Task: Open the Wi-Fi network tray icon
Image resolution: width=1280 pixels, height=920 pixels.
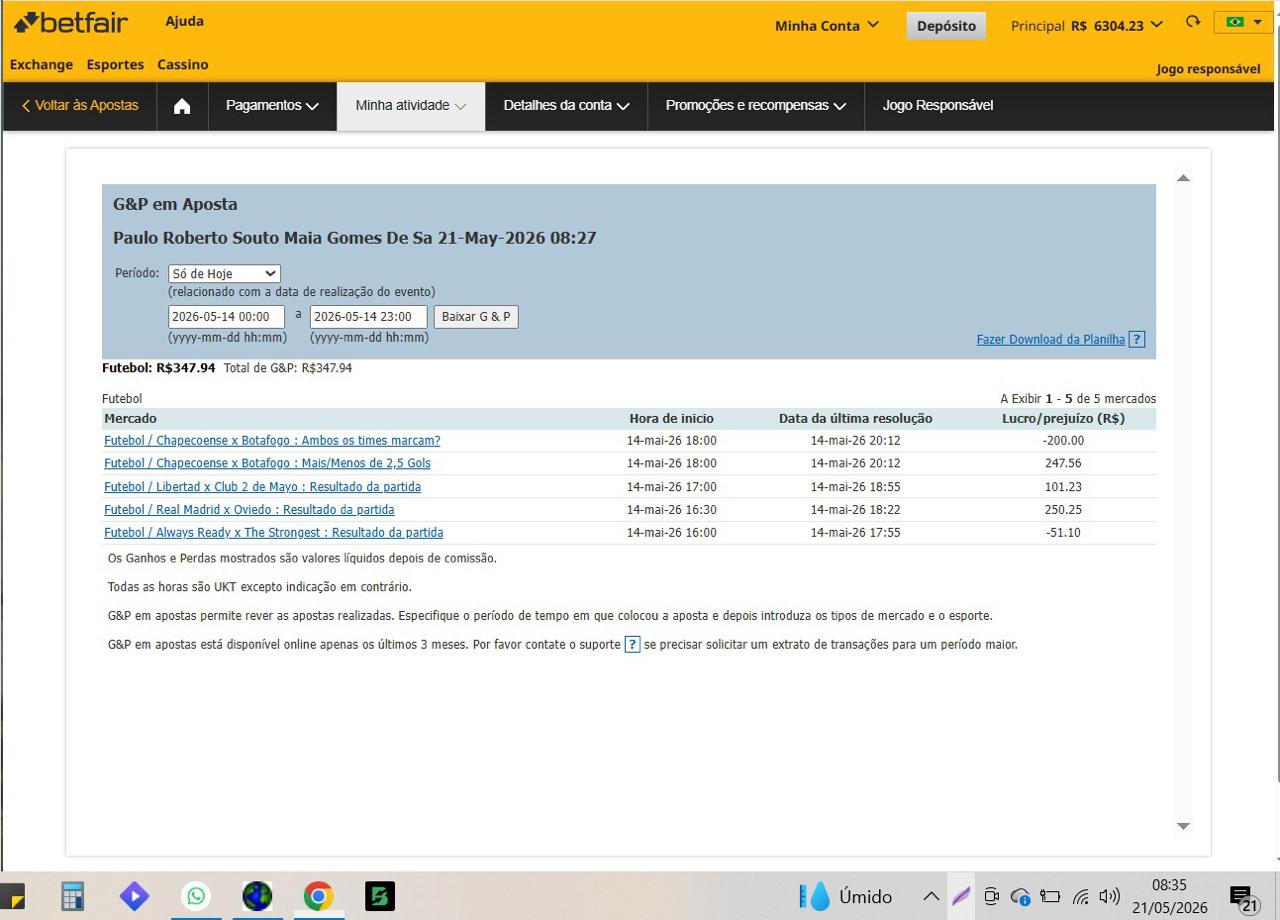Action: tap(1080, 896)
